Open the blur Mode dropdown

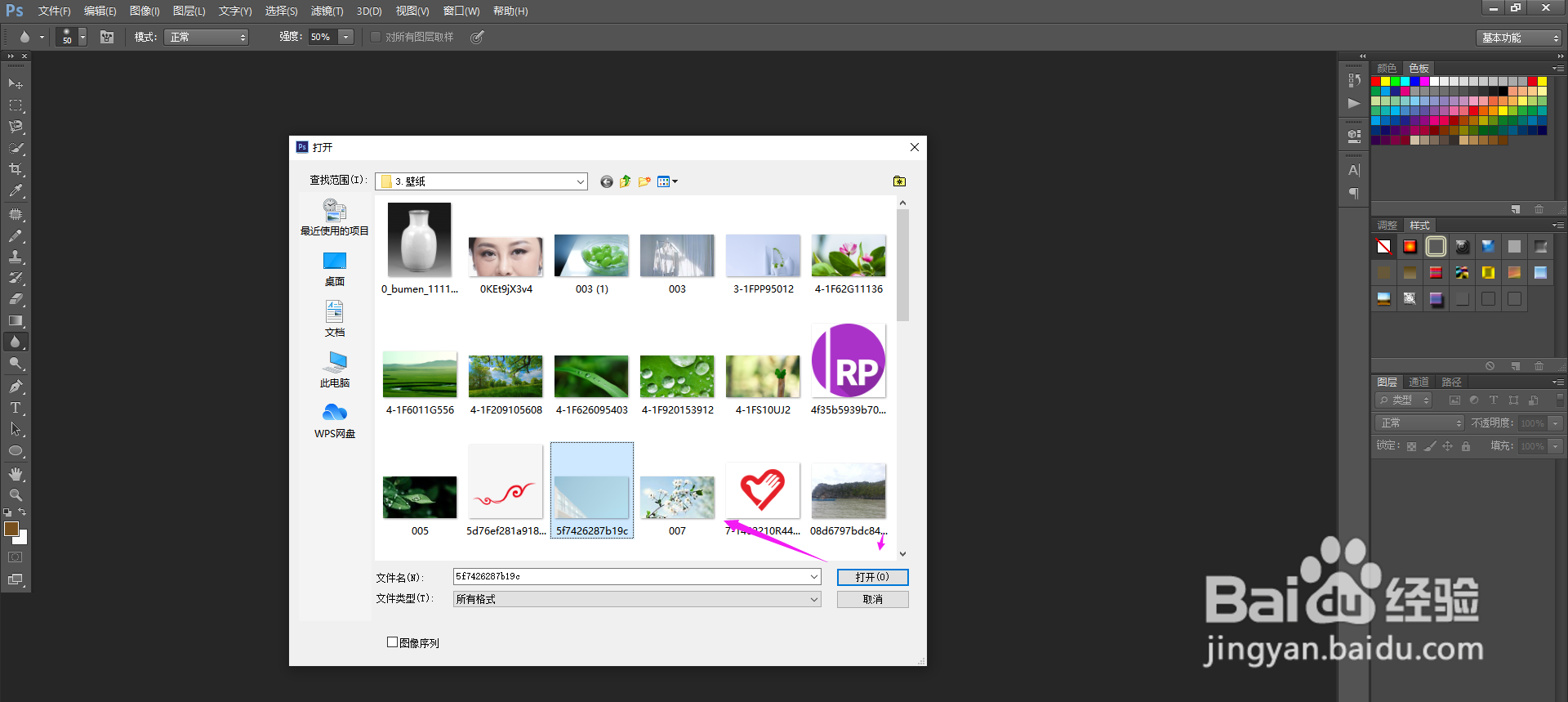coord(206,37)
